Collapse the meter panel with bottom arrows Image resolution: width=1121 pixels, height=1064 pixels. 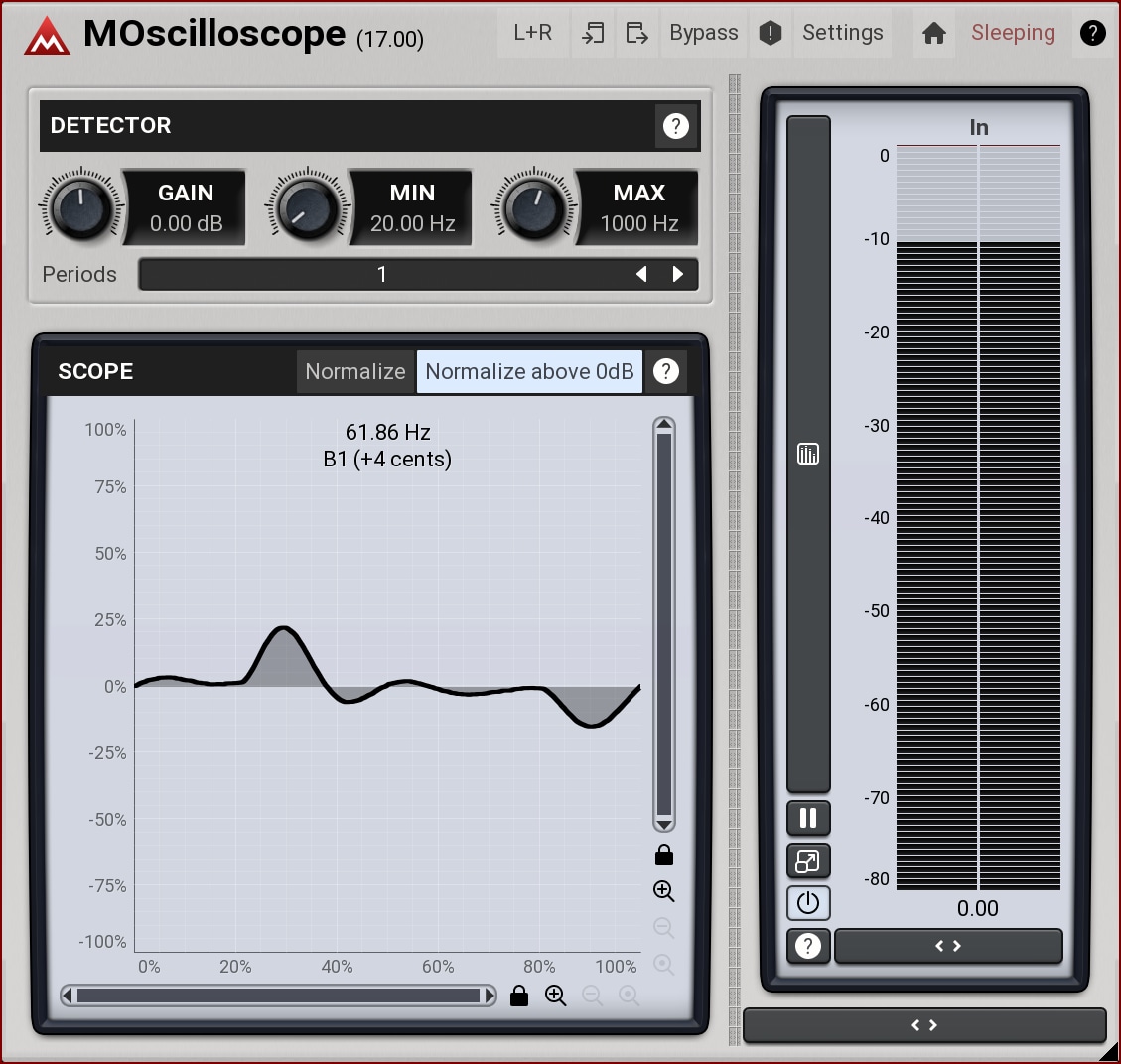pos(948,946)
